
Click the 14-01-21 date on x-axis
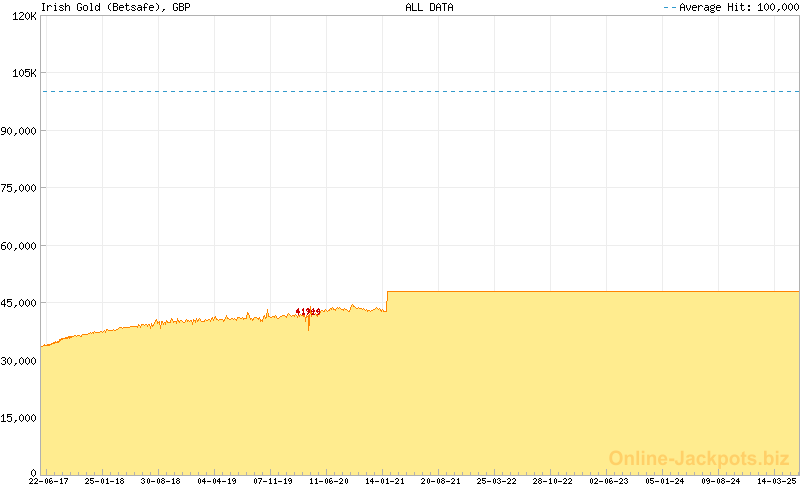point(385,481)
